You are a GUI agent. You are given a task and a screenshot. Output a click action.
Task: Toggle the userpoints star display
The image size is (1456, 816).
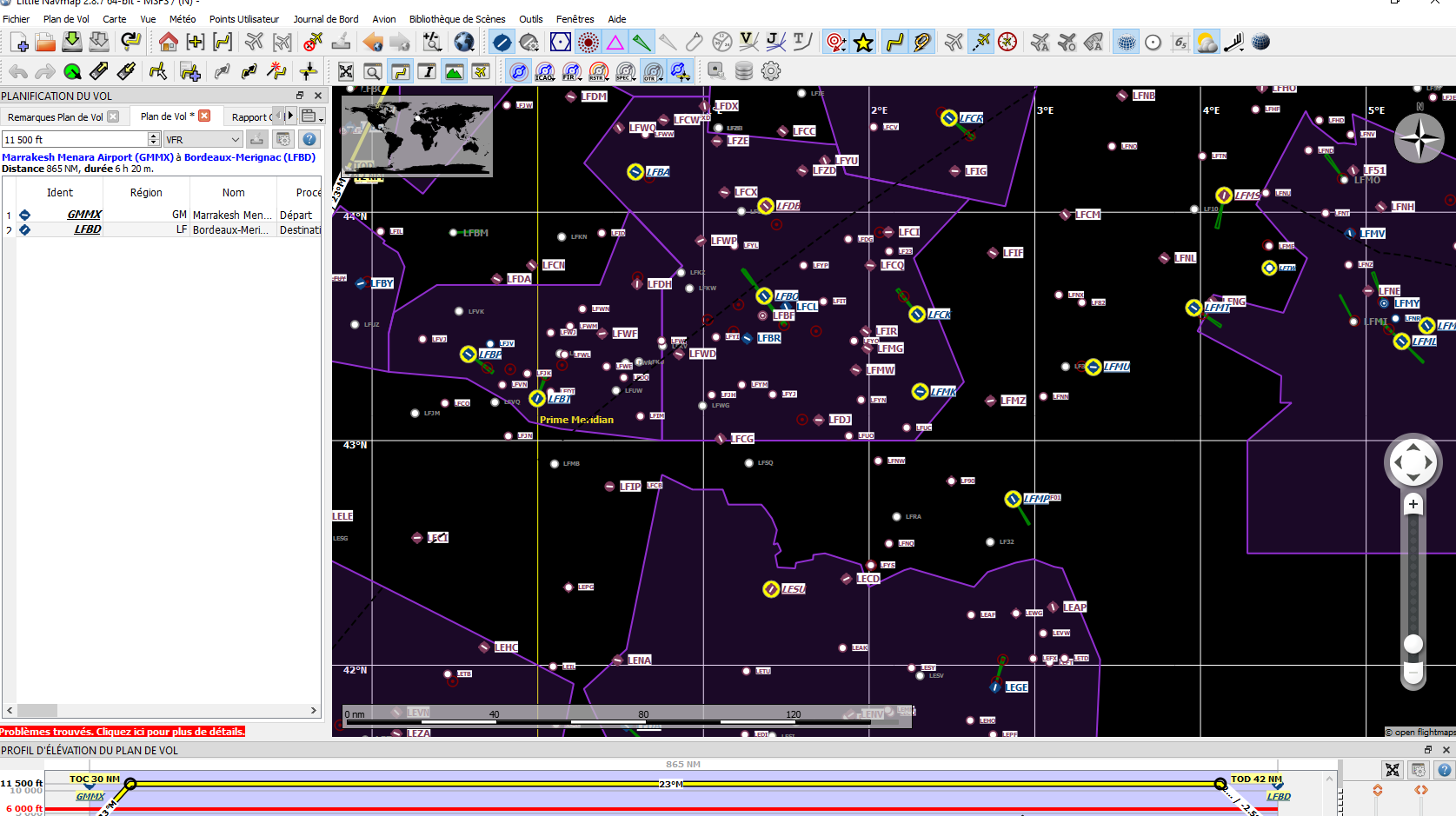(863, 42)
